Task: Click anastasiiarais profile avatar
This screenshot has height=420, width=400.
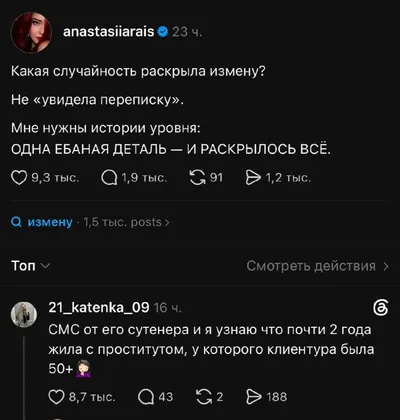Action: point(31,33)
